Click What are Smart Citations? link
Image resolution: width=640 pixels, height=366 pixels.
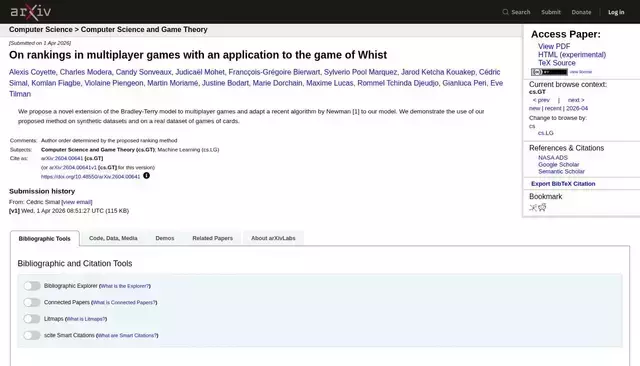127,335
